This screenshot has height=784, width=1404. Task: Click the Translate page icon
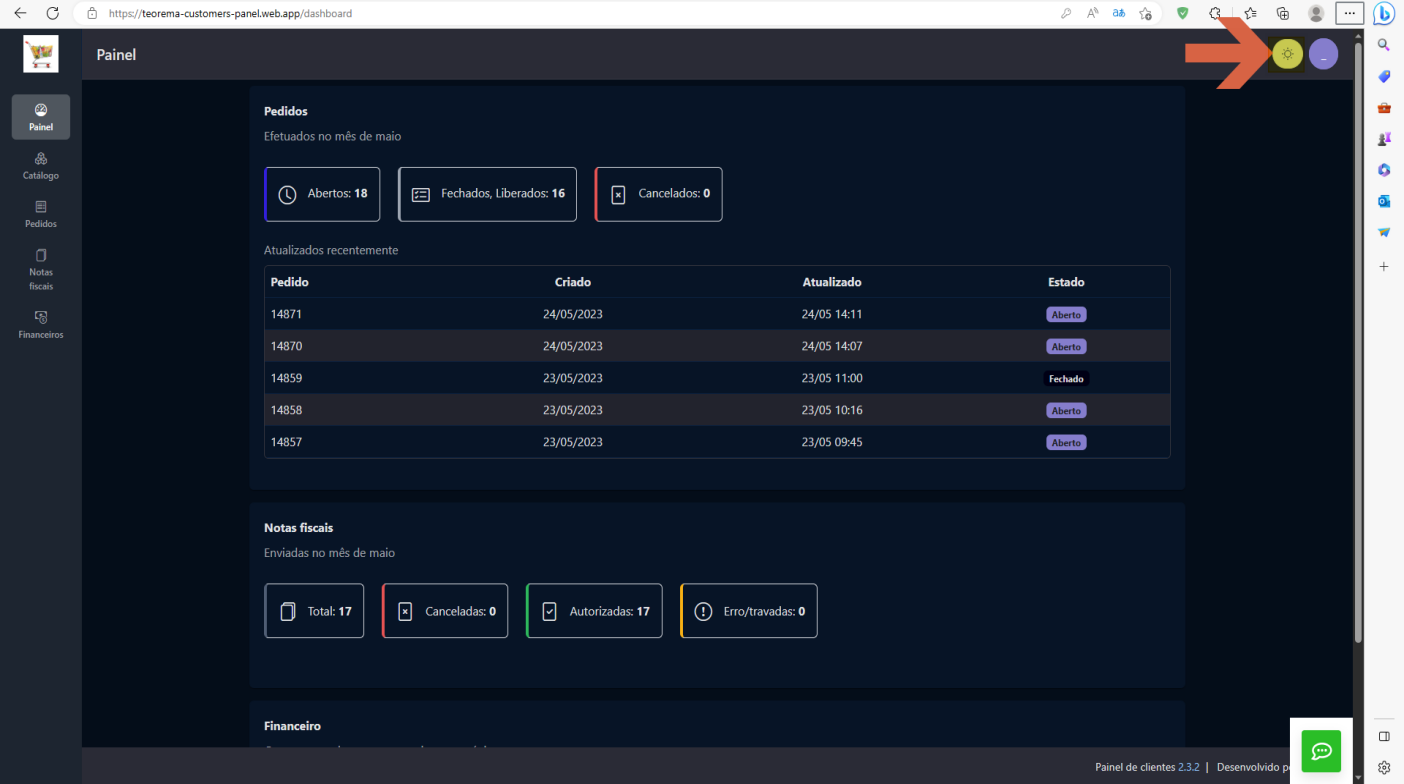click(x=1119, y=14)
